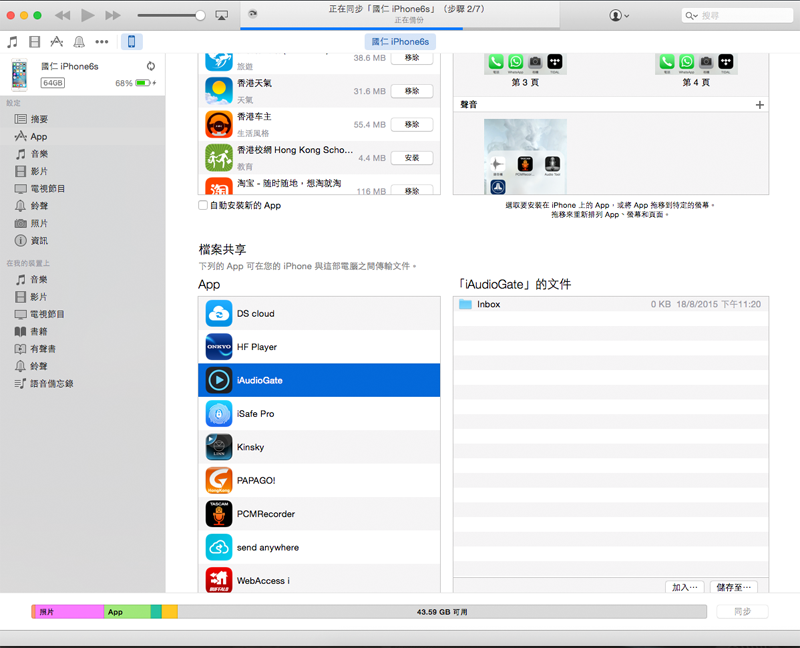
Task: Select Kinsky in file sharing list
Action: [319, 447]
